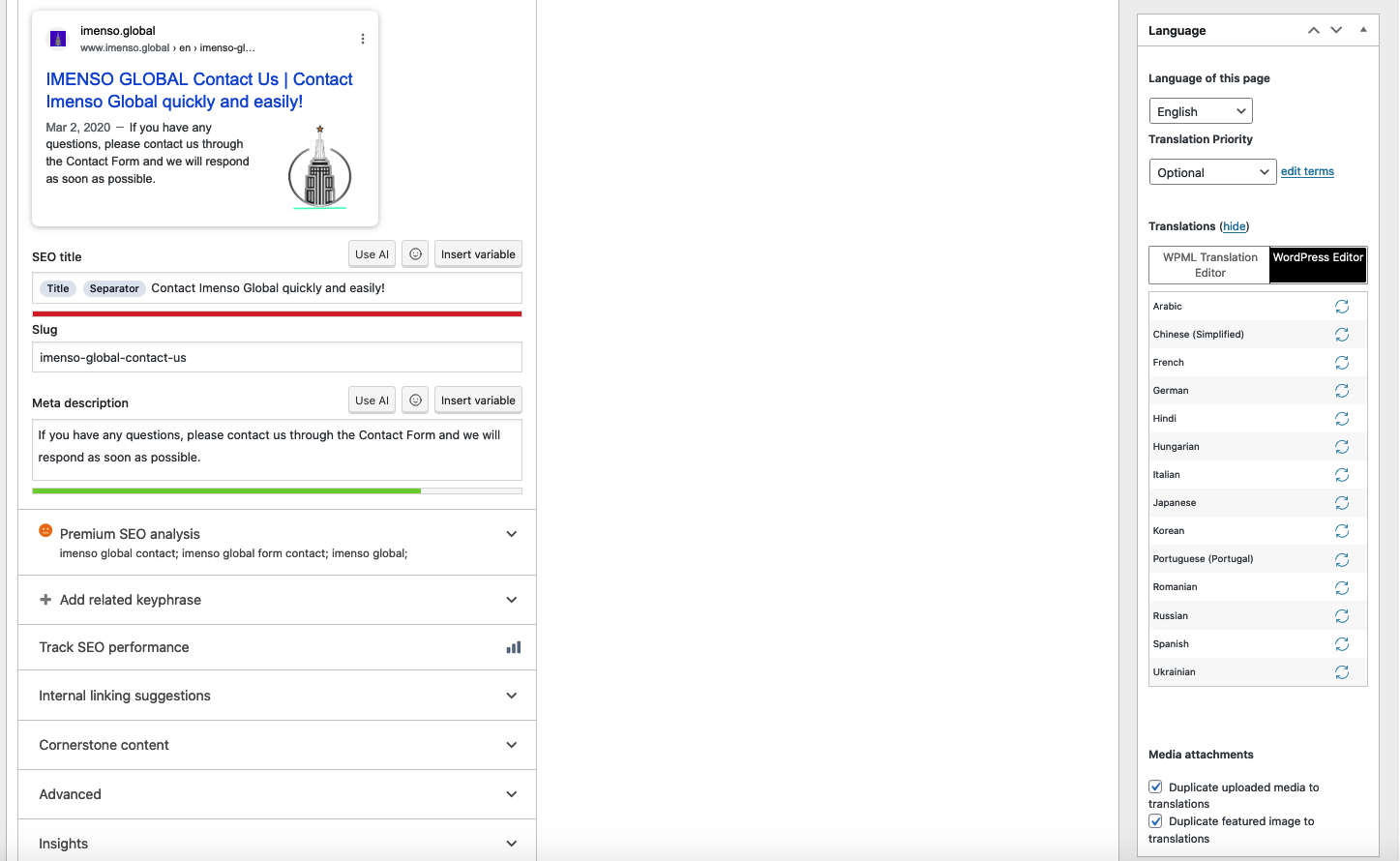Click the Hindi translation refresh icon
Viewport: 1400px width, 861px height.
[x=1342, y=419]
